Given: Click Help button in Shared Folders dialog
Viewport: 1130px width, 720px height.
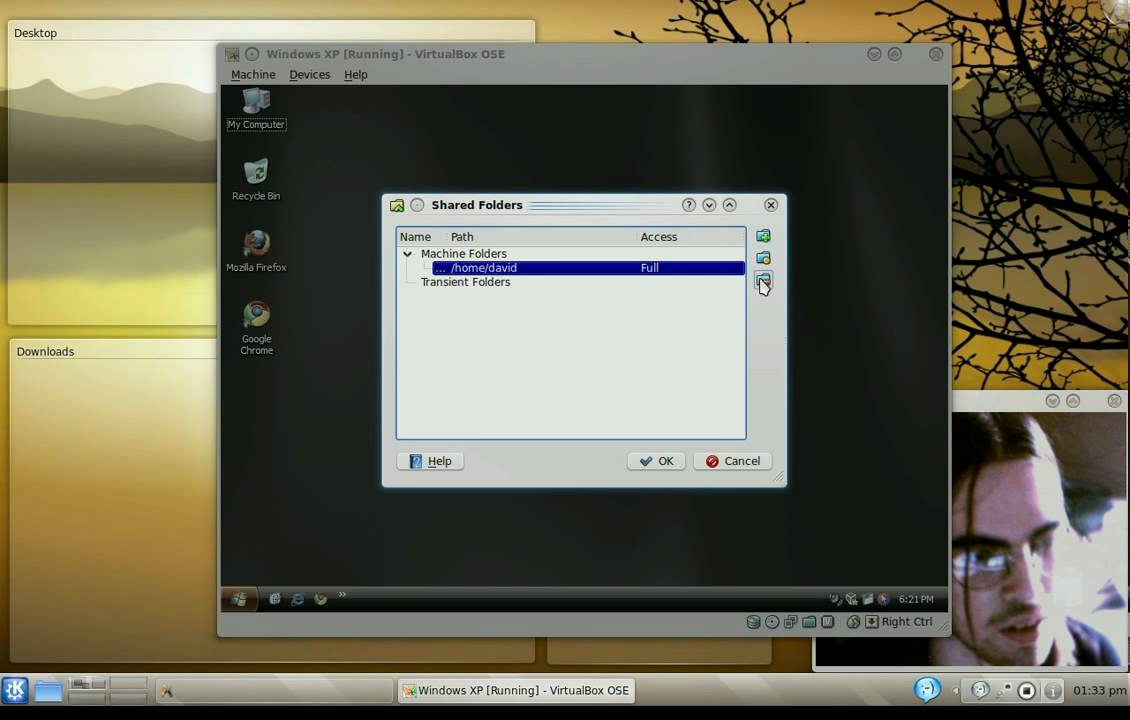Looking at the screenshot, I should tap(430, 461).
